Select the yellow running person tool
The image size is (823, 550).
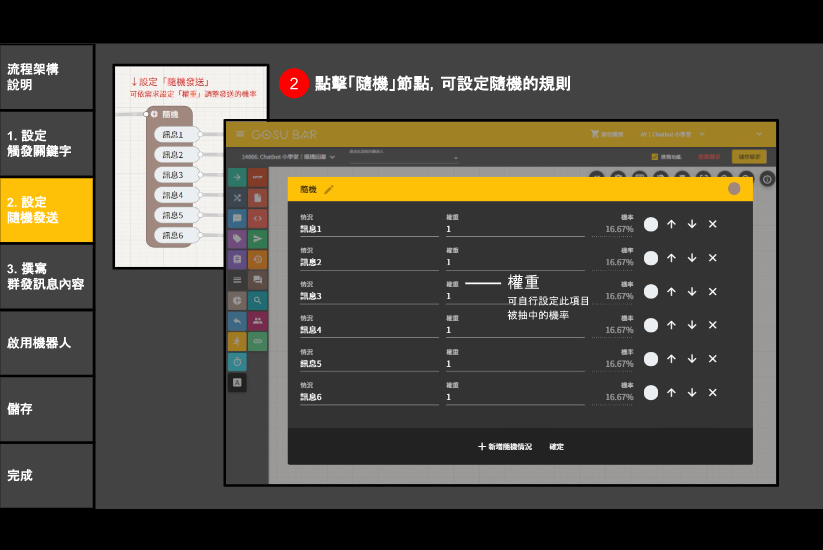[237, 341]
